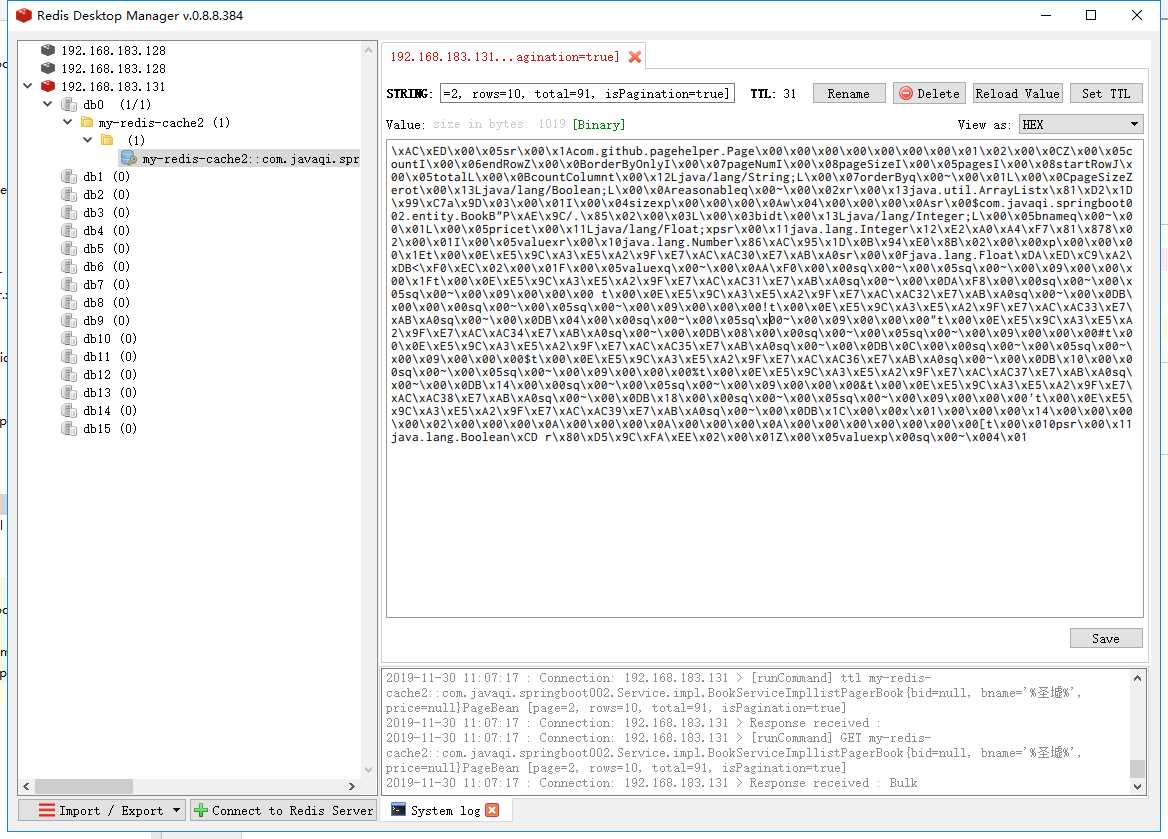1168x839 pixels.
Task: Click the TTL: 31 label
Action: (x=773, y=93)
